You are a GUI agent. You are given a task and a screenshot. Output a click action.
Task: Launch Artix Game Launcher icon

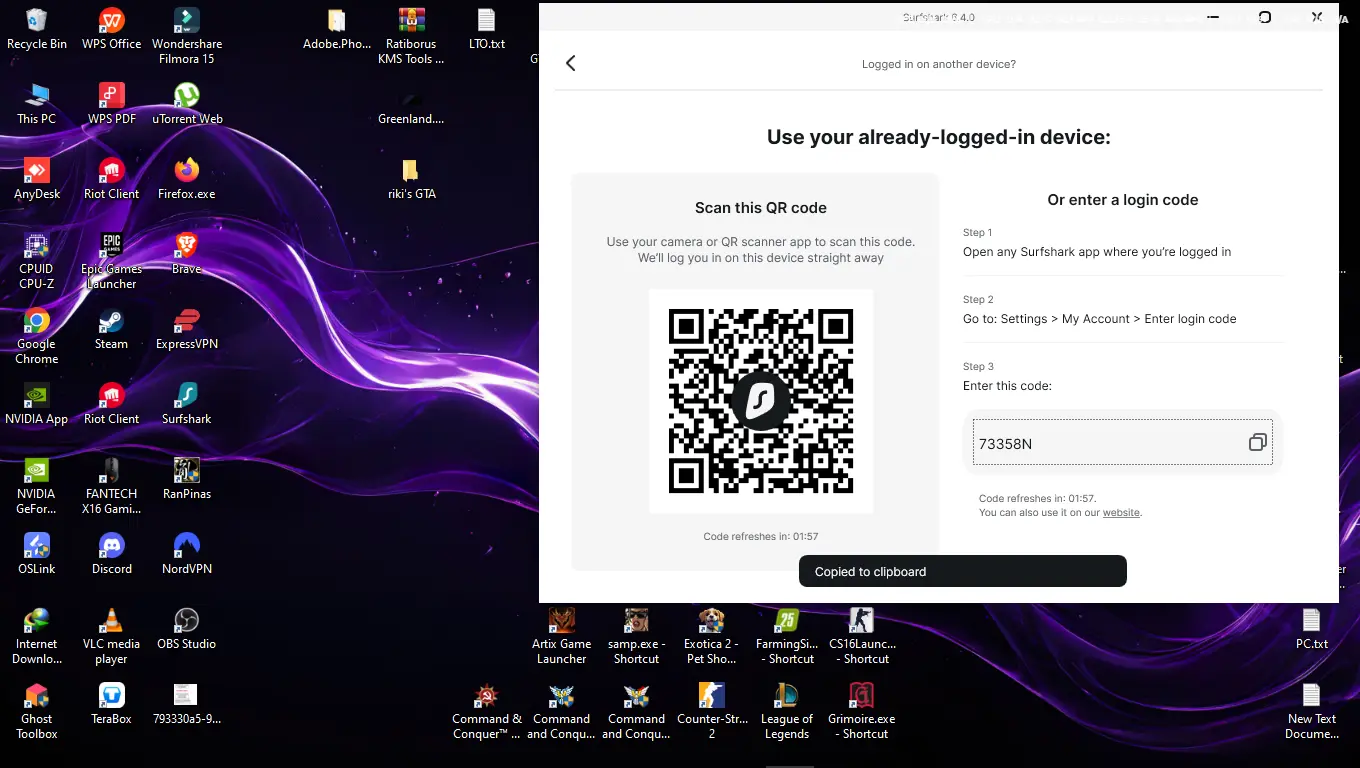tap(562, 636)
